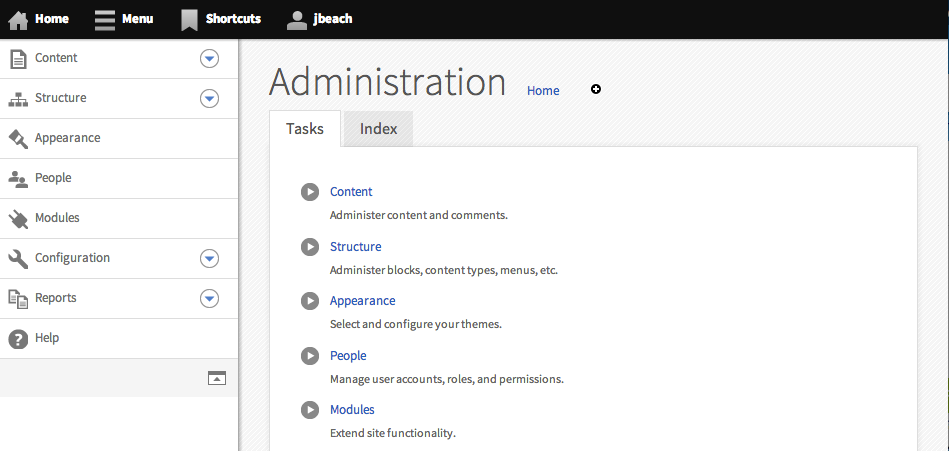Image resolution: width=949 pixels, height=452 pixels.
Task: Open the Tasks tab
Action: [x=305, y=128]
